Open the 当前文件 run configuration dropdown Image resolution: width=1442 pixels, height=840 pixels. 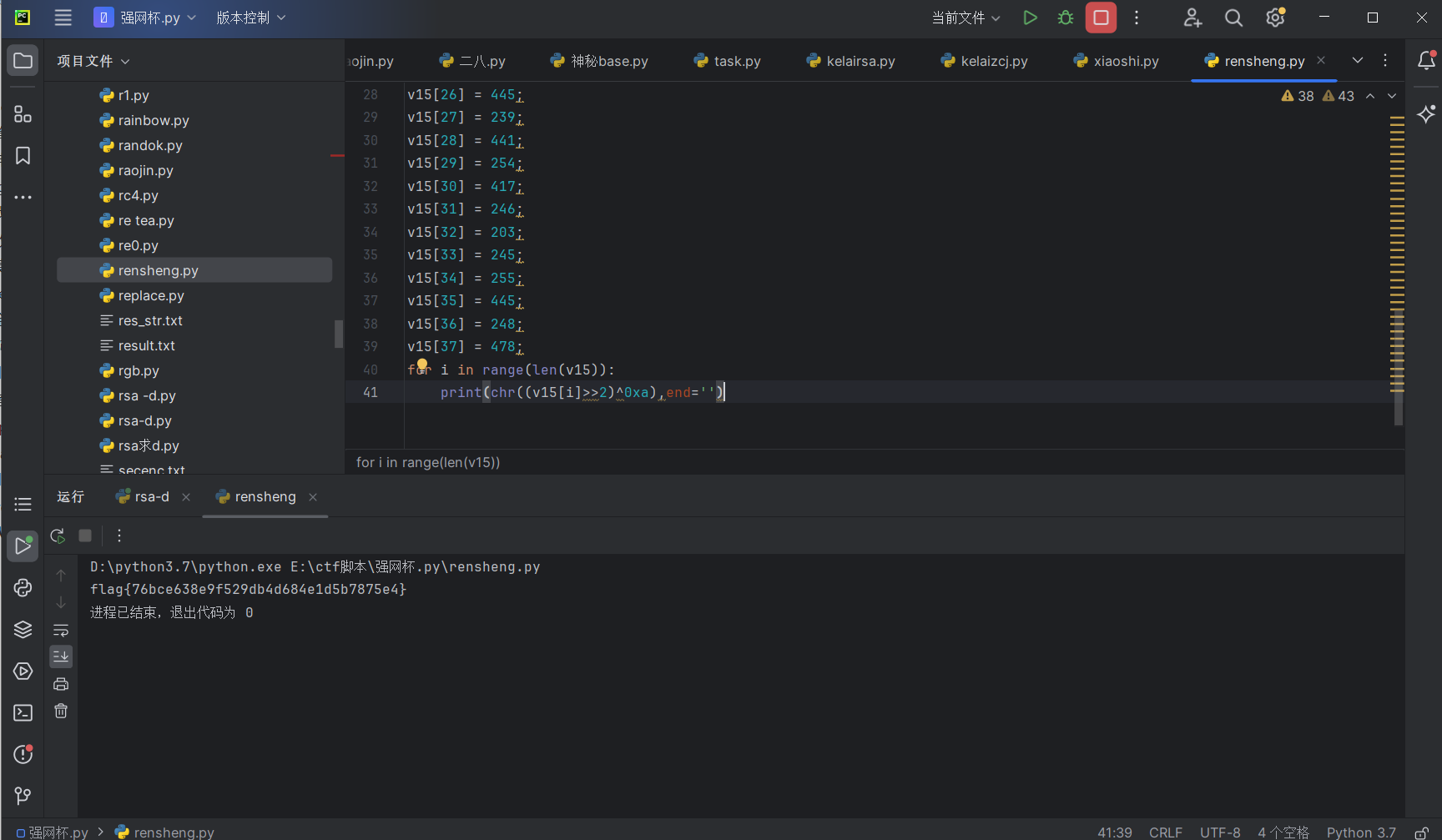coord(966,18)
